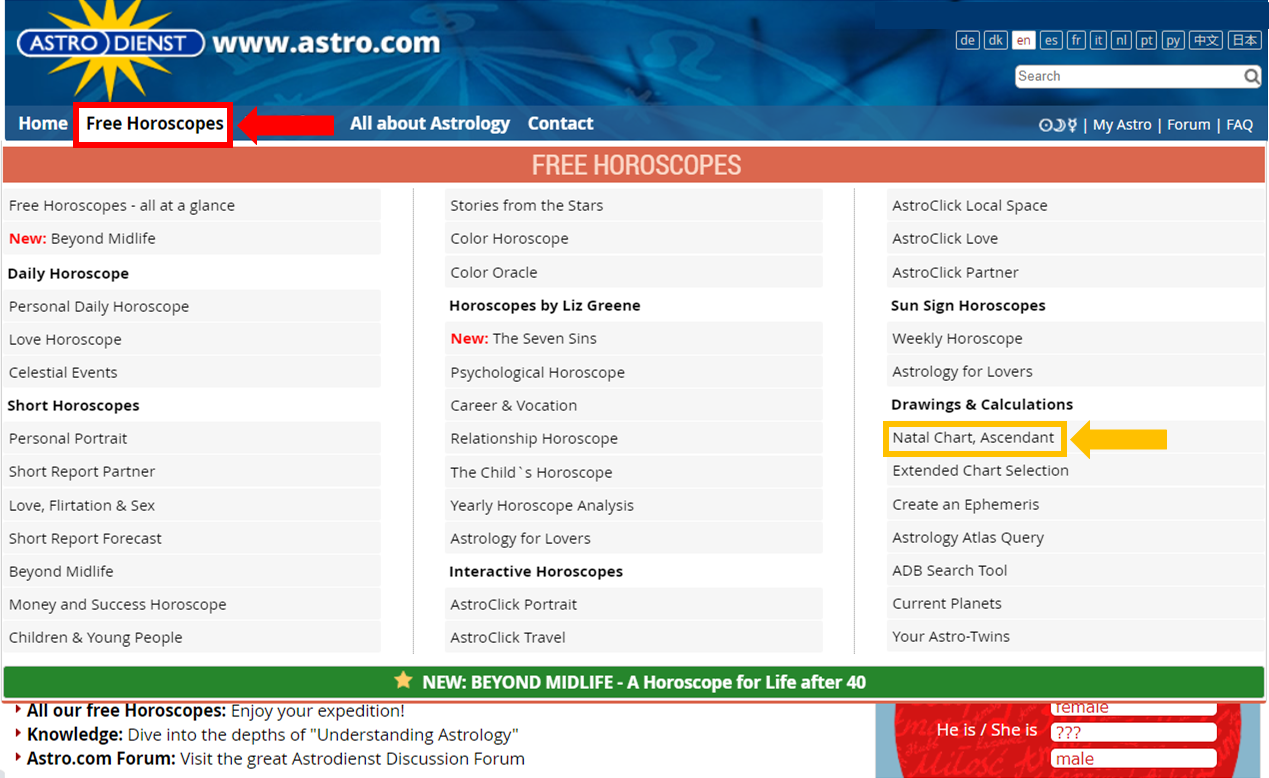Switch language to Chinese (中文)
Image resolution: width=1269 pixels, height=778 pixels.
(1207, 40)
